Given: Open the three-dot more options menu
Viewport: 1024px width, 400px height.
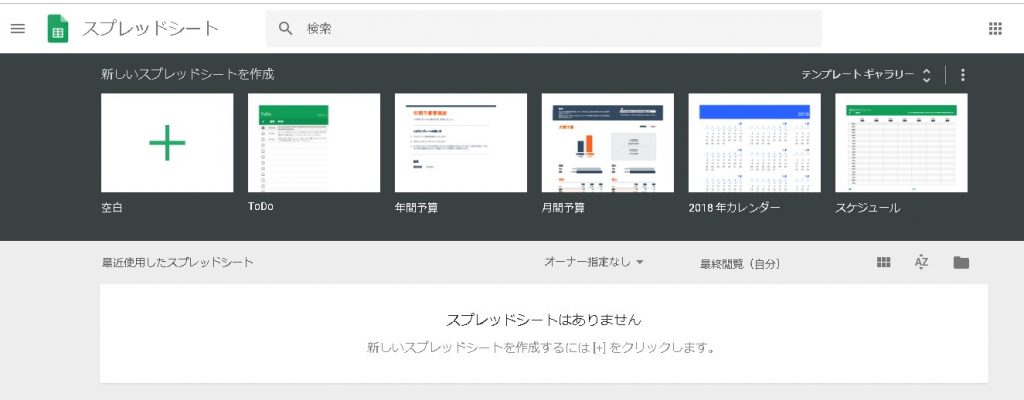Looking at the screenshot, I should tap(962, 75).
